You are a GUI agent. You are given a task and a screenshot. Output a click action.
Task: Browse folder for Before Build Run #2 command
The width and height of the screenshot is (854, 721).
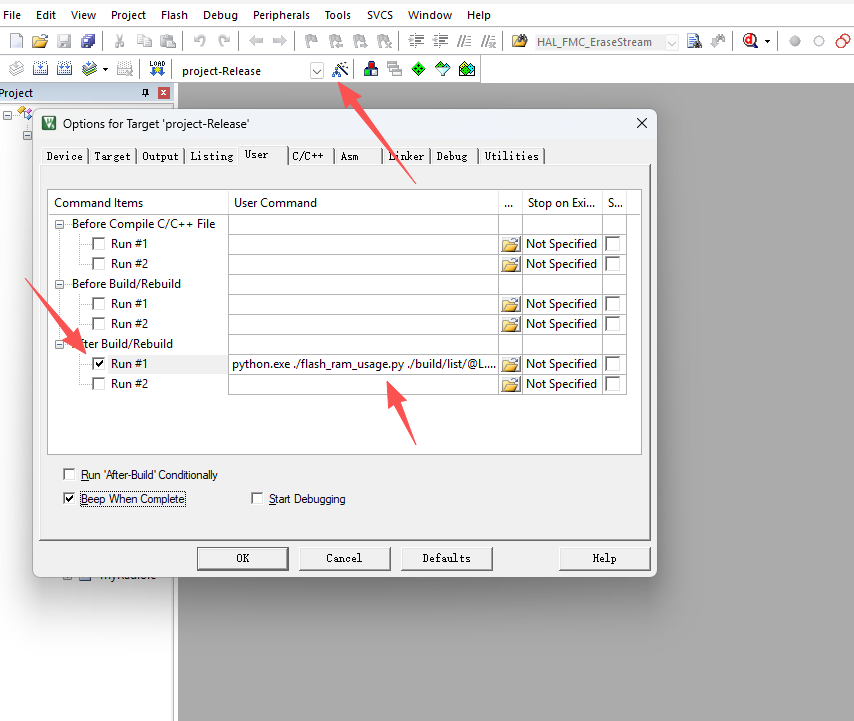(x=510, y=325)
